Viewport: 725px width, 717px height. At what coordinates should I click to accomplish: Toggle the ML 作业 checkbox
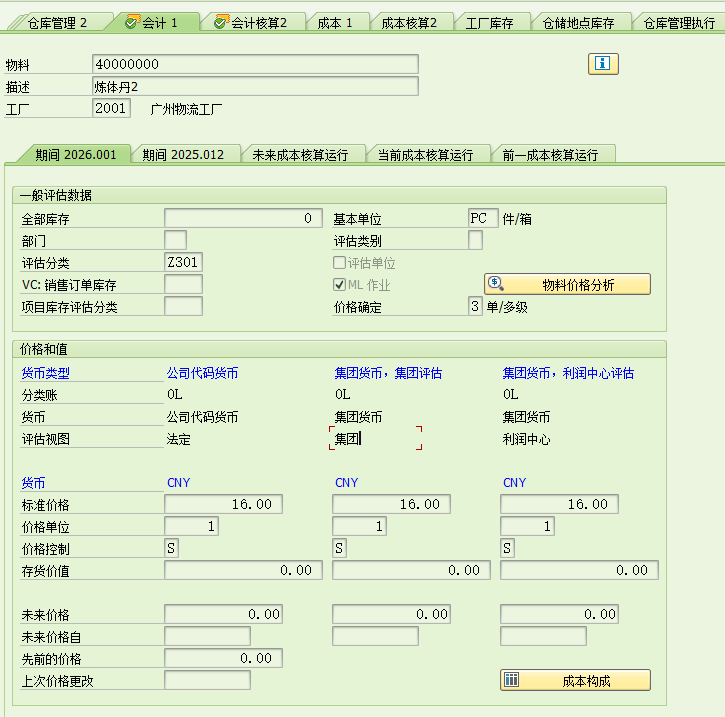click(340, 285)
